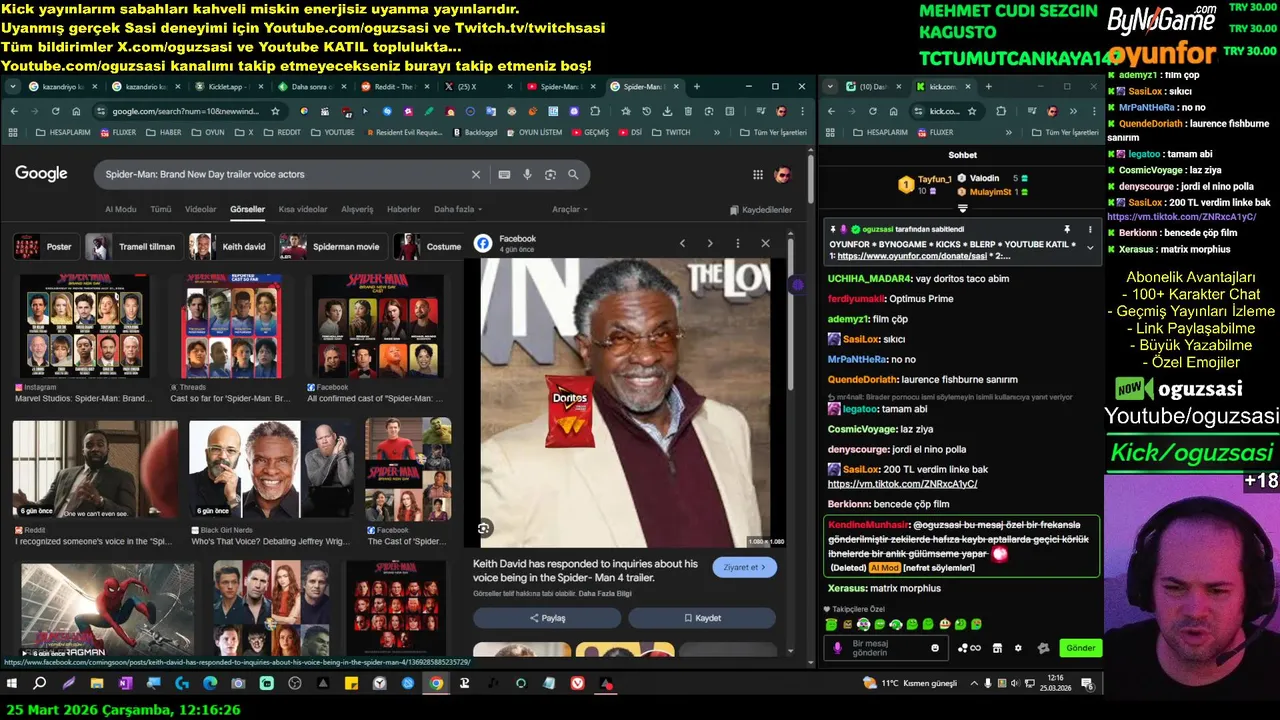Clear the Google search box text
The width and height of the screenshot is (1280, 720).
tap(476, 174)
